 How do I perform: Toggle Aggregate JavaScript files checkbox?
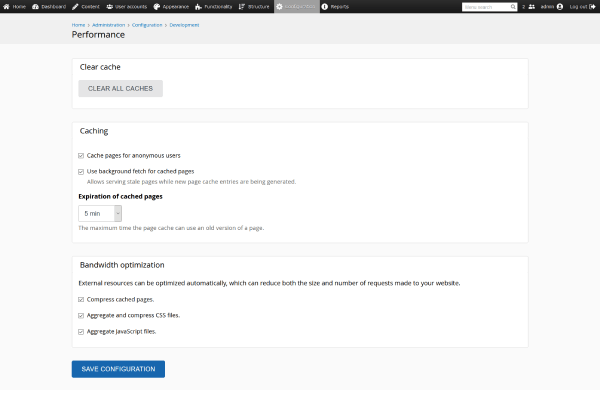tap(81, 331)
